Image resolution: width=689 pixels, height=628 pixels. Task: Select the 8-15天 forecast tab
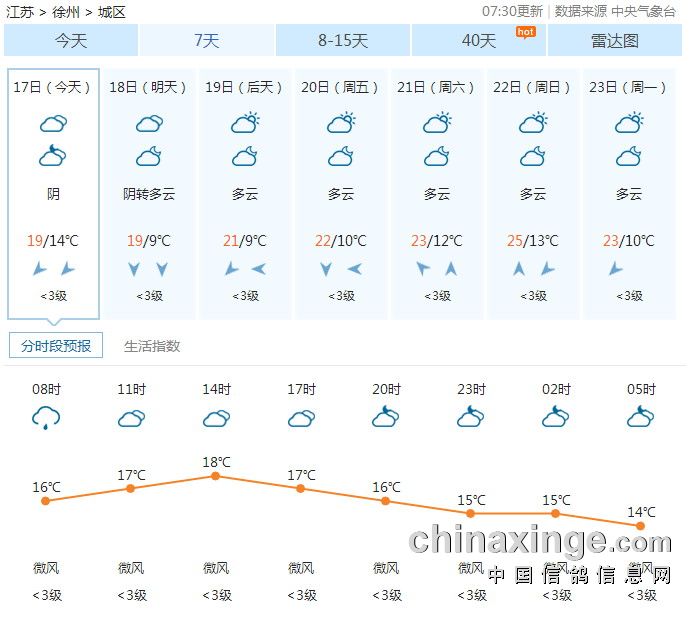click(343, 41)
